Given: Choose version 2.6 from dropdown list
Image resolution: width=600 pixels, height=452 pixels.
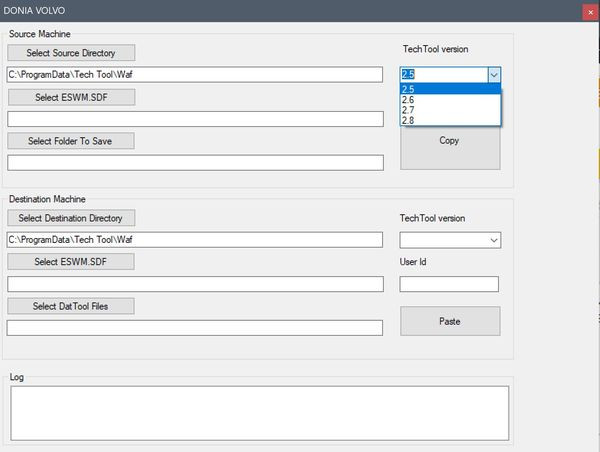Looking at the screenshot, I should pyautogui.click(x=449, y=100).
